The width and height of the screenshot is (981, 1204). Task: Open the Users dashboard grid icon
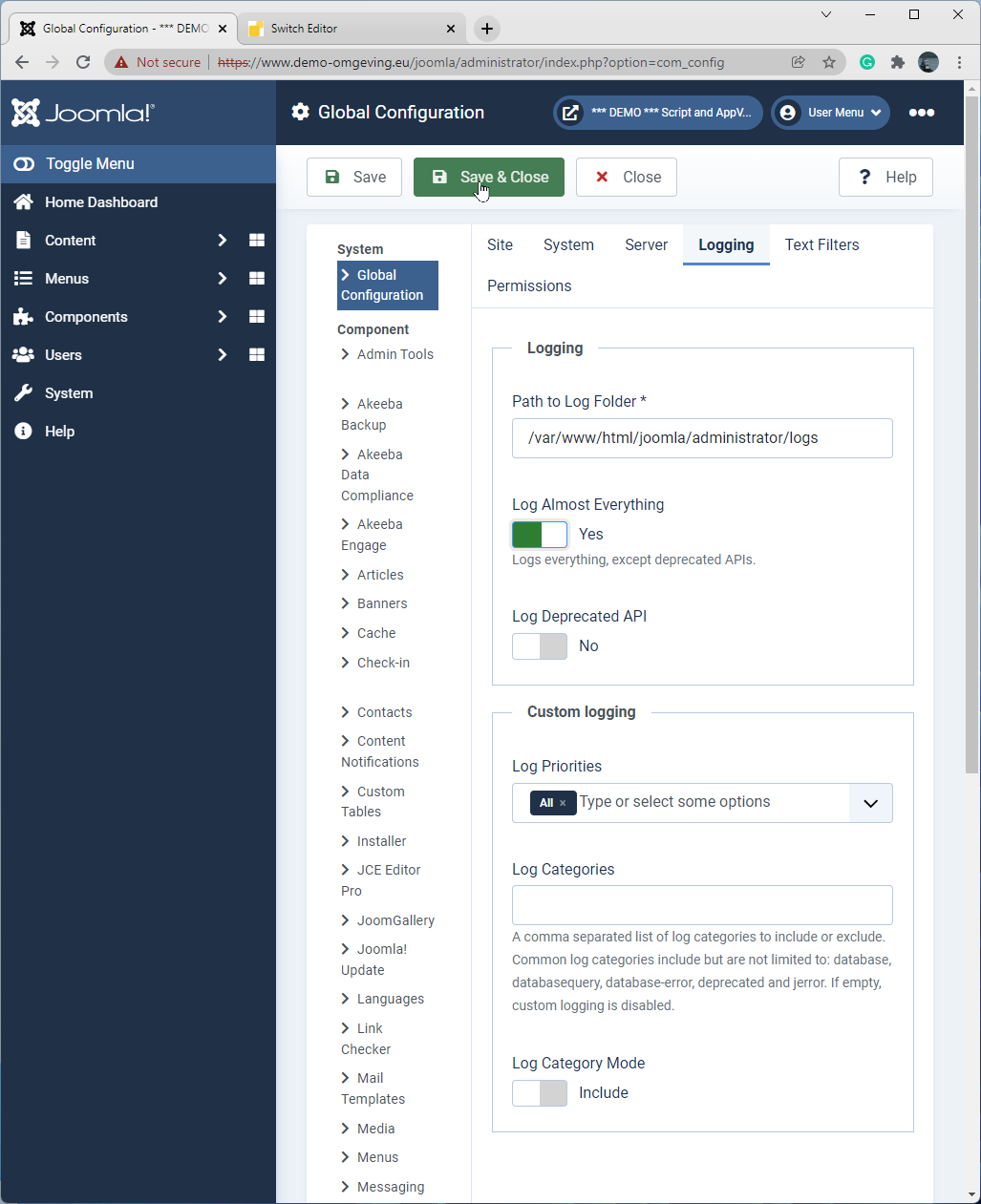tap(257, 355)
